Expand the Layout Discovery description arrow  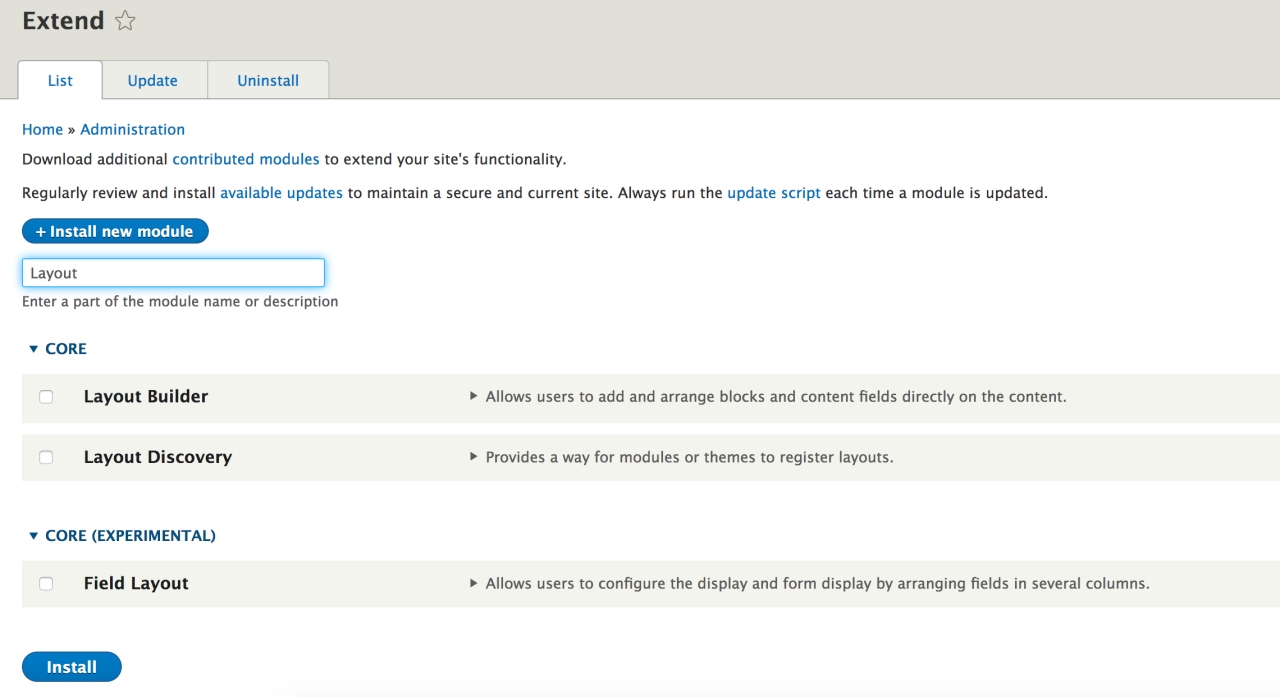point(474,457)
